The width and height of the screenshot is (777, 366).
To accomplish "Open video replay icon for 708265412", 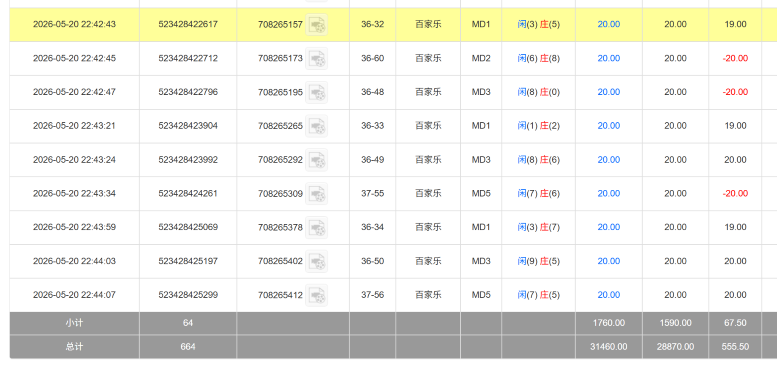I will tap(316, 295).
